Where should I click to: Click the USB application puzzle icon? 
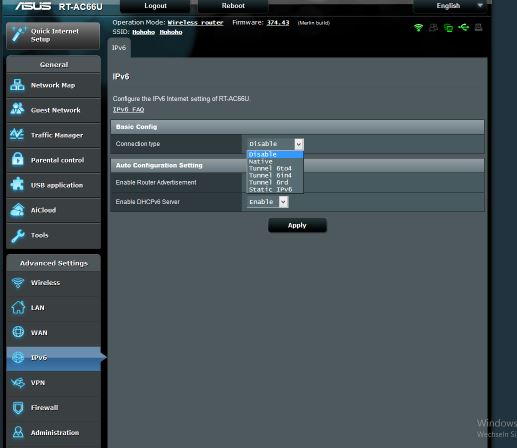(17, 184)
